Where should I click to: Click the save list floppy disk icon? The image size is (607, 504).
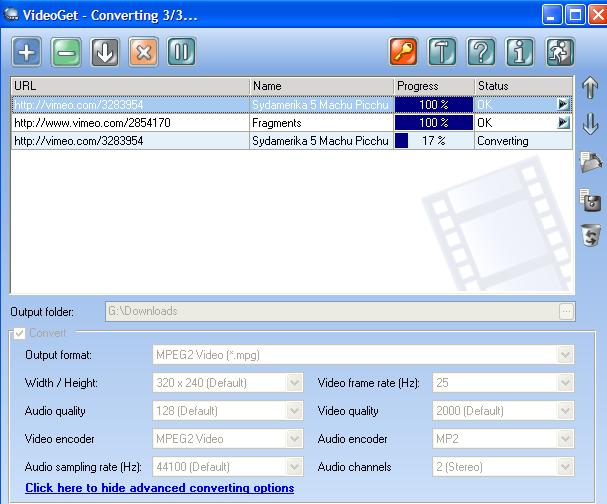pyautogui.click(x=590, y=200)
